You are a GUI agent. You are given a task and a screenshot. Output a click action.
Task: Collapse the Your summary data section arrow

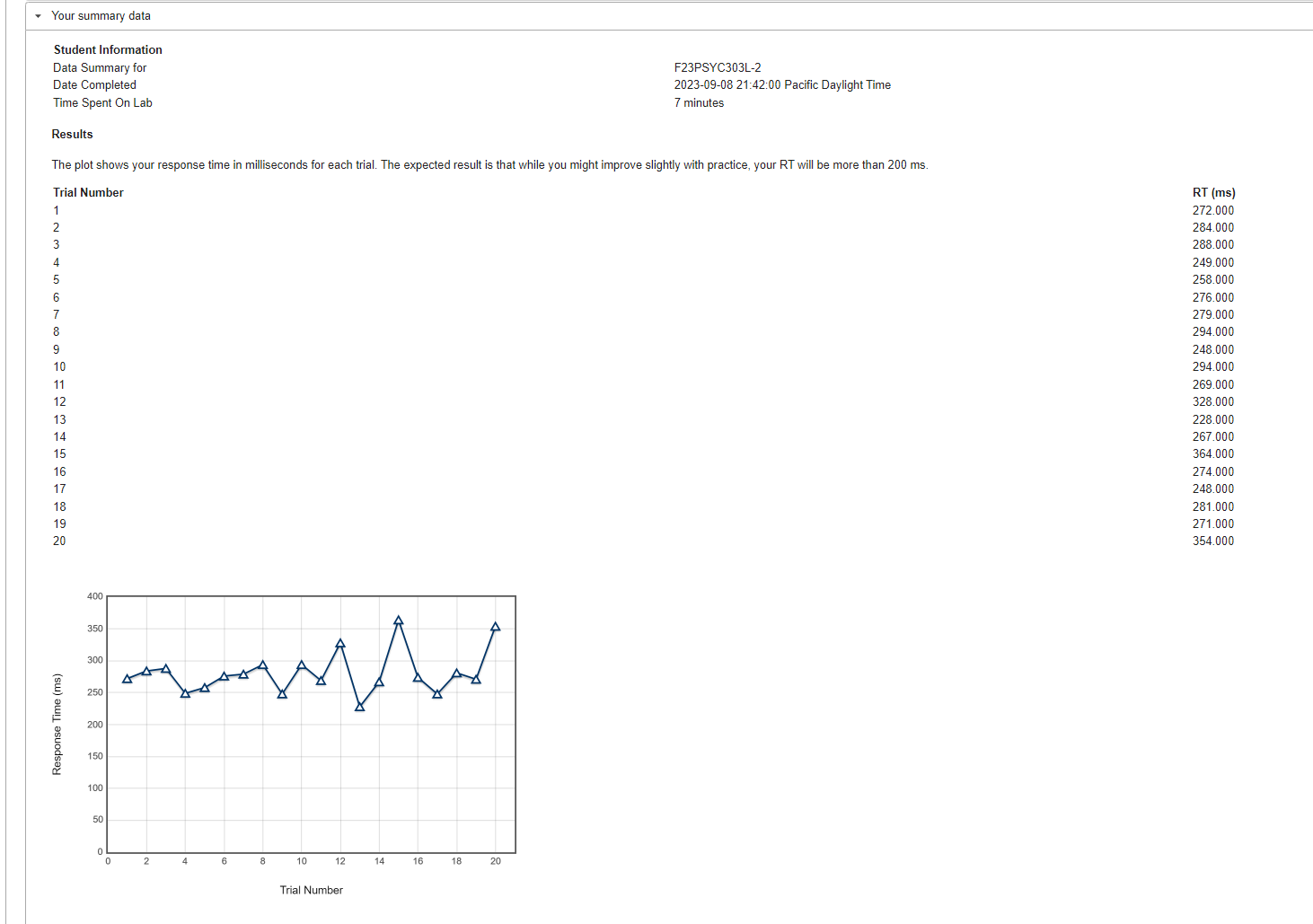tap(38, 16)
